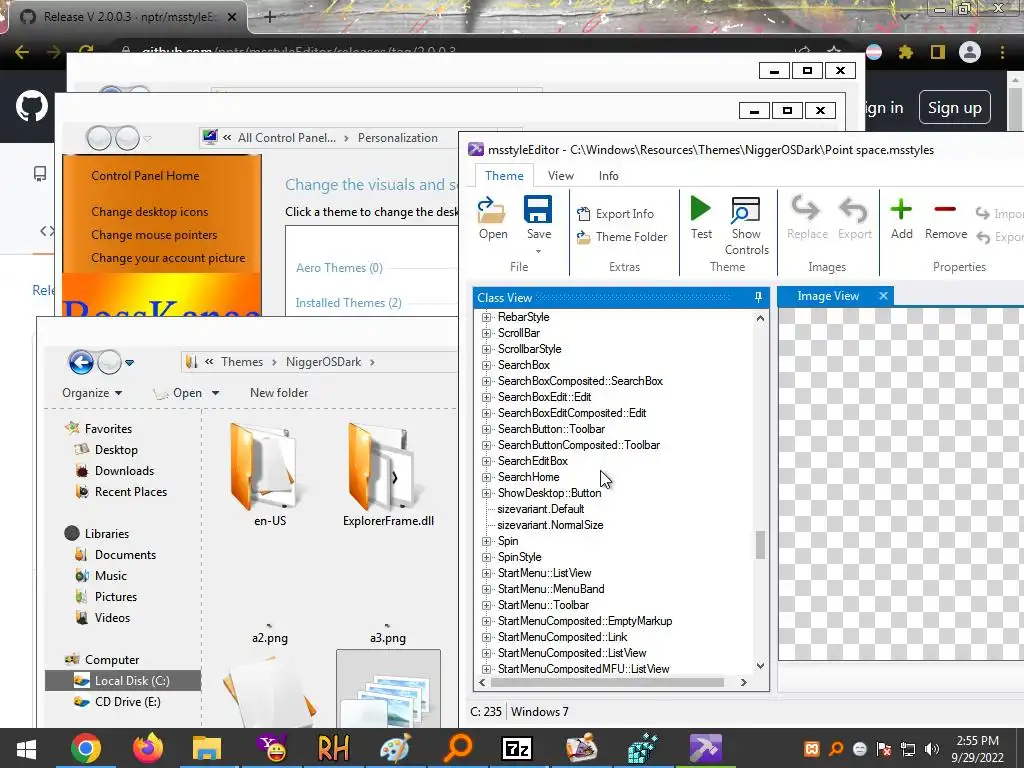Select the a3.png file
This screenshot has height=768, width=1024.
[388, 637]
